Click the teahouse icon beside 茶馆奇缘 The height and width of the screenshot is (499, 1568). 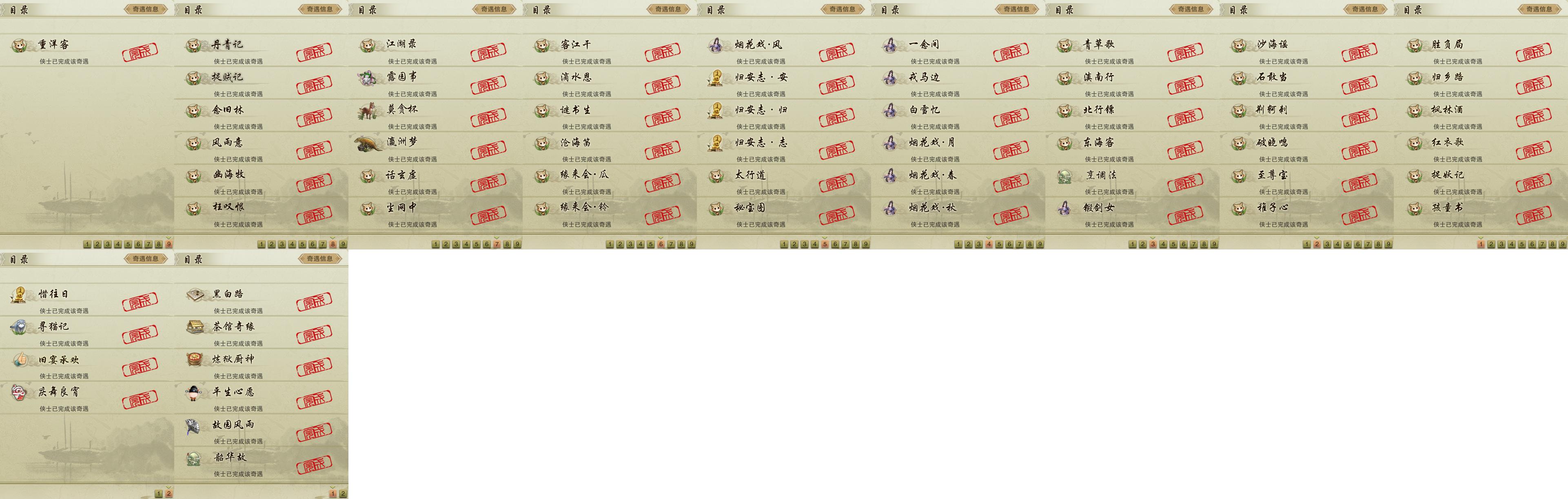[194, 327]
